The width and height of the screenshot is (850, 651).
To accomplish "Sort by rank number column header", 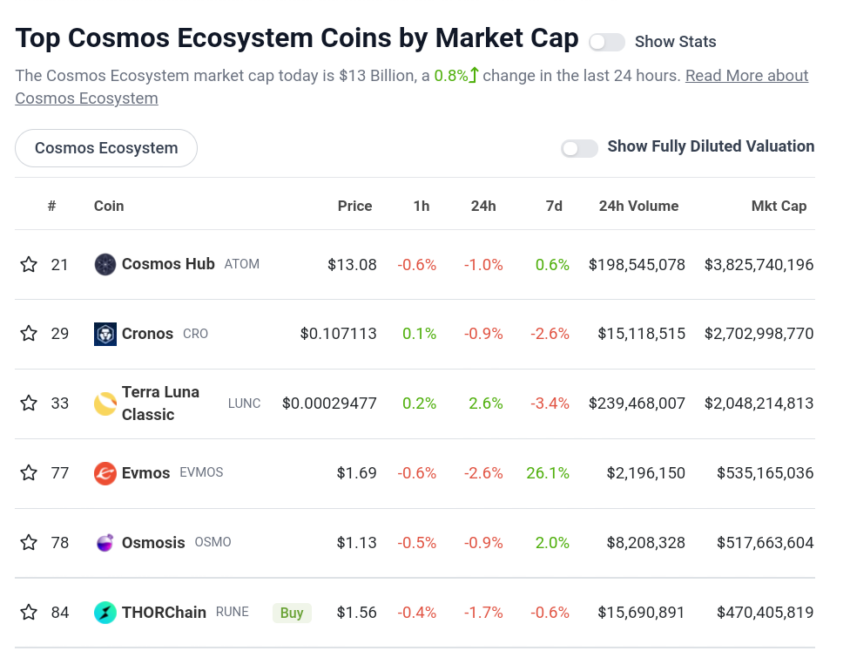I will [51, 206].
